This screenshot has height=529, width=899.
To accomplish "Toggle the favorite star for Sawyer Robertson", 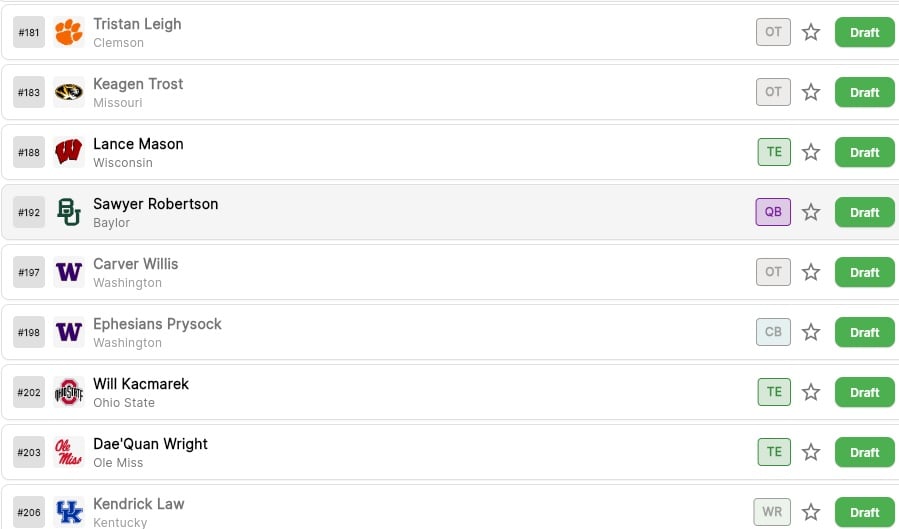I will [811, 212].
